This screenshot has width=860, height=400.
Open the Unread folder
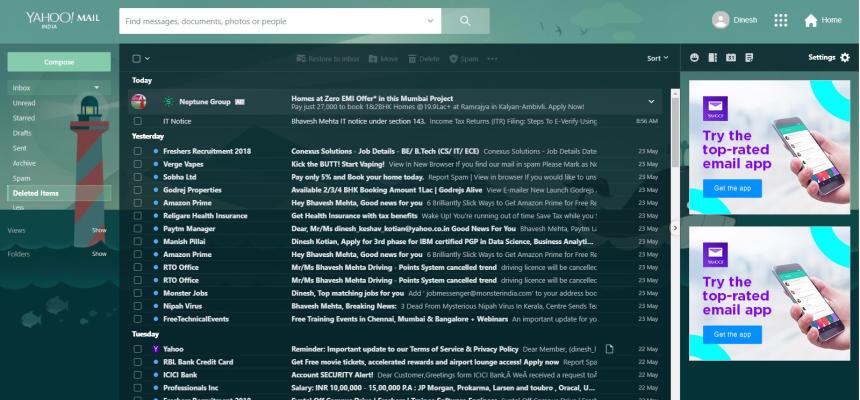24,103
